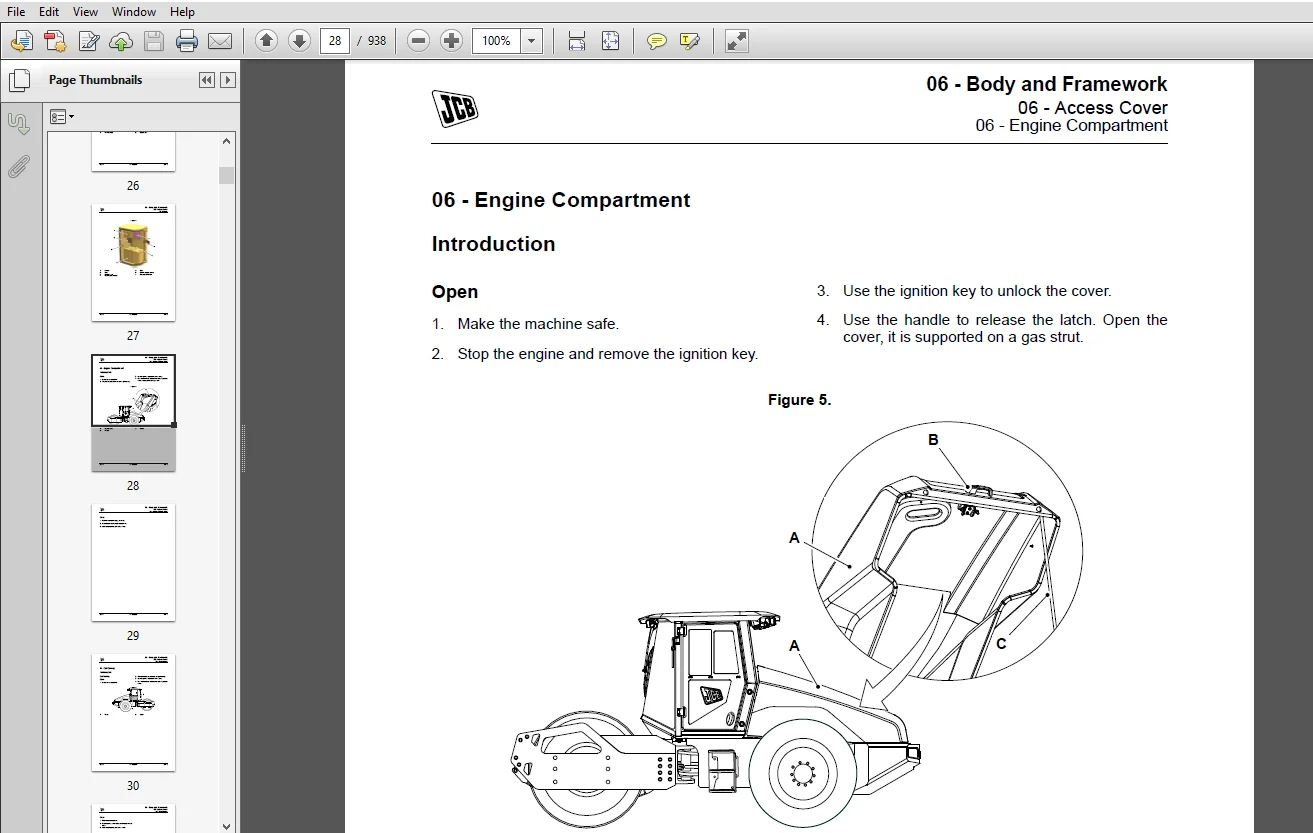Expand panel with the right arrow button
The width and height of the screenshot is (1313, 833).
click(x=228, y=80)
